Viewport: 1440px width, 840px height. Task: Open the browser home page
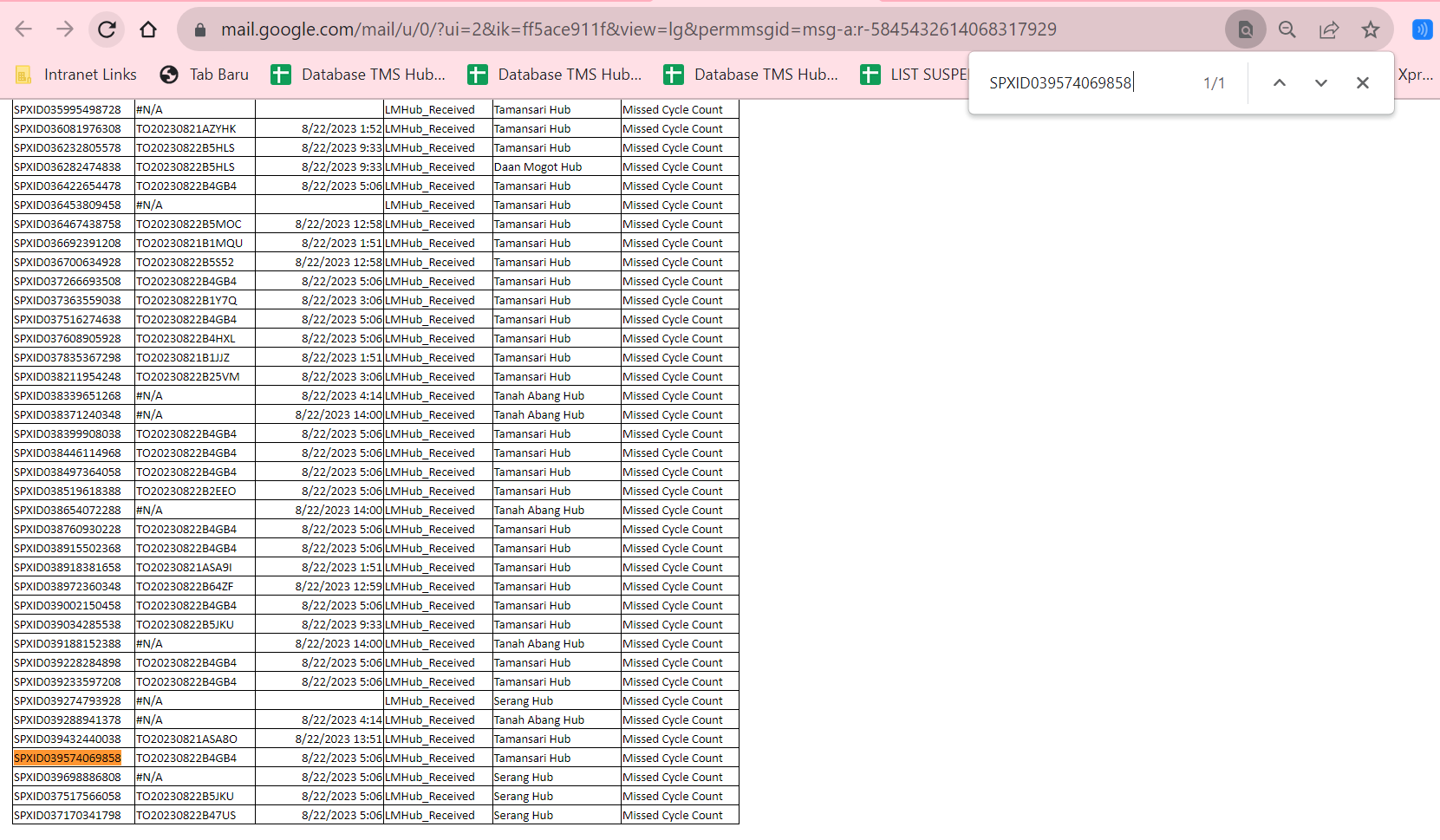click(x=148, y=29)
